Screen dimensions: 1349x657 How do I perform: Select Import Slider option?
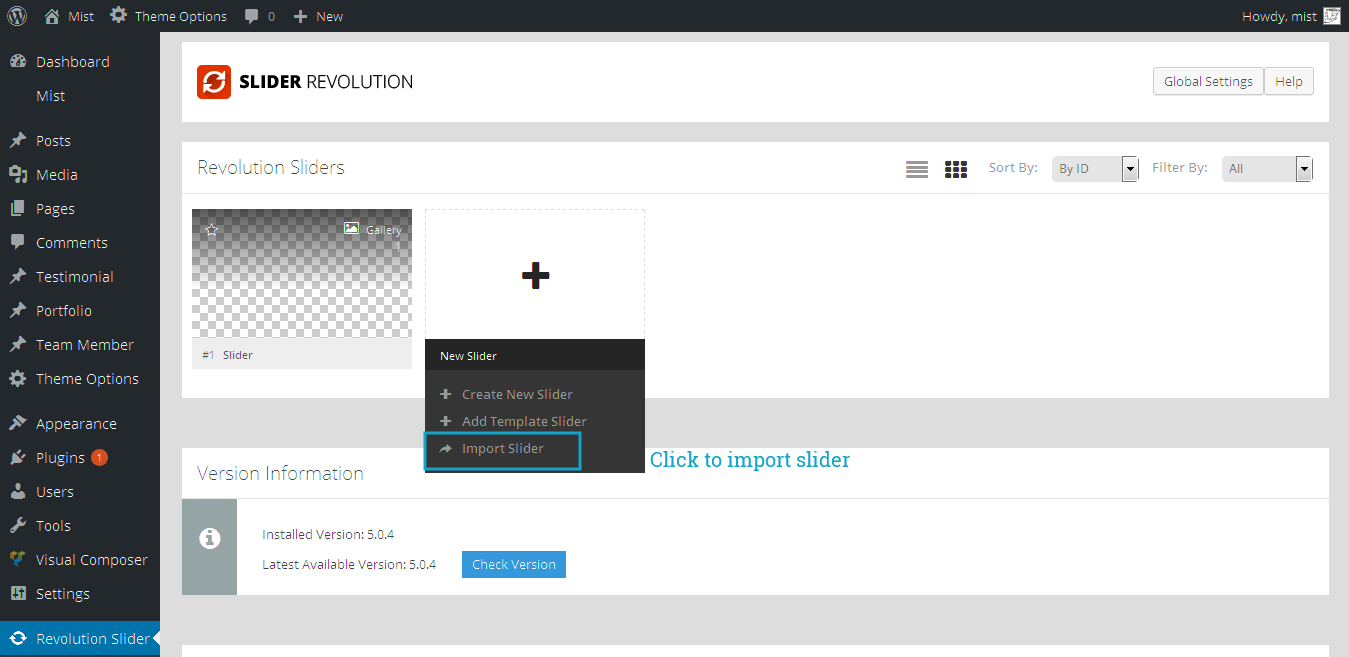502,449
